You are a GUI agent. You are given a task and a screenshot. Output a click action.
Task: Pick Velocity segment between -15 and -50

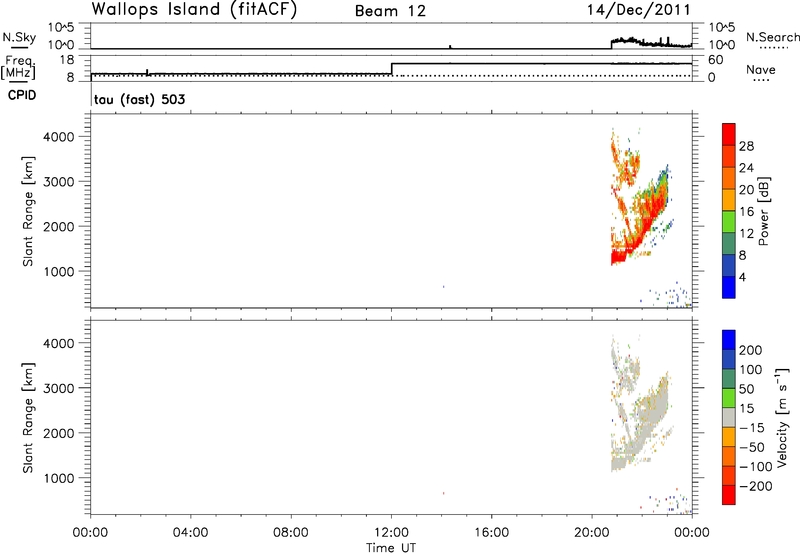[729, 437]
